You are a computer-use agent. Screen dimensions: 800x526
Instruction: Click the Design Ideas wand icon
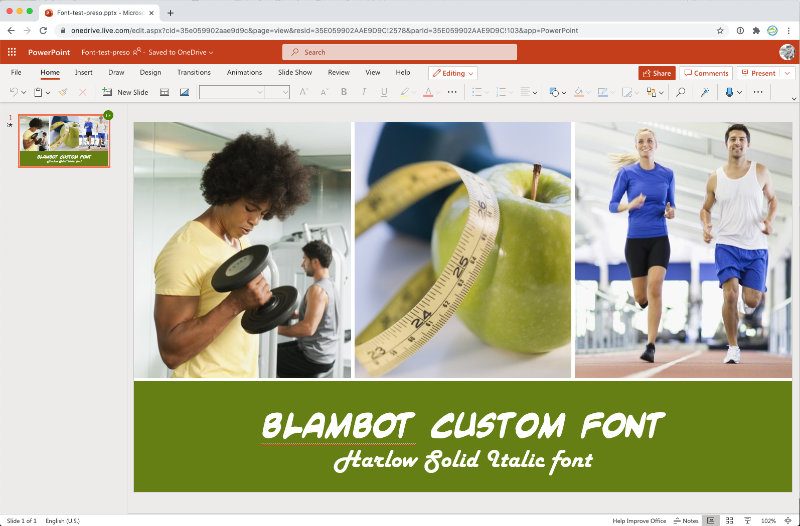[x=705, y=92]
